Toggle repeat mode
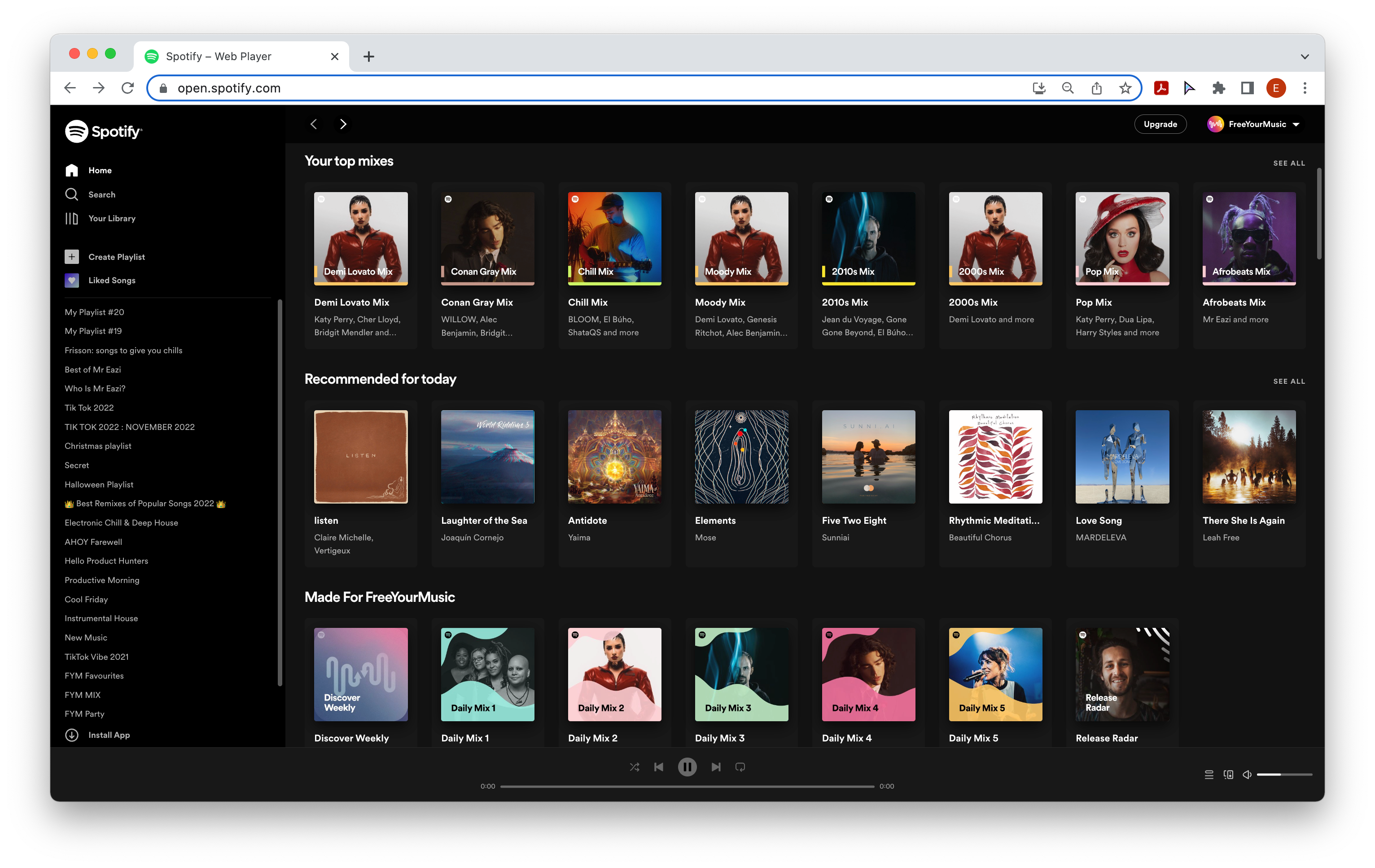1375x868 pixels. tap(740, 767)
